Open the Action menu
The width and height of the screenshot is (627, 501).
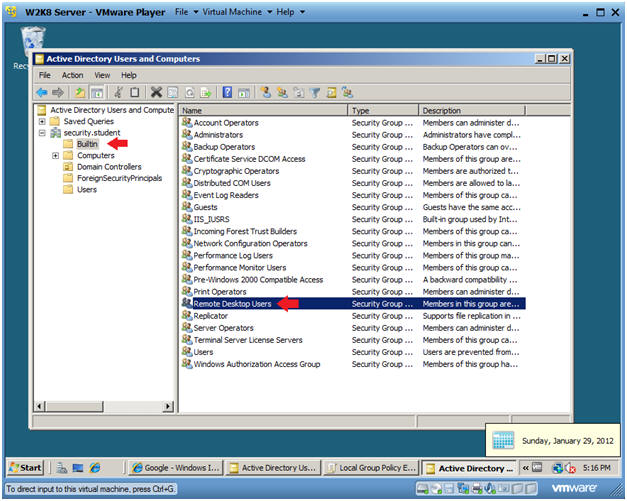tap(72, 75)
